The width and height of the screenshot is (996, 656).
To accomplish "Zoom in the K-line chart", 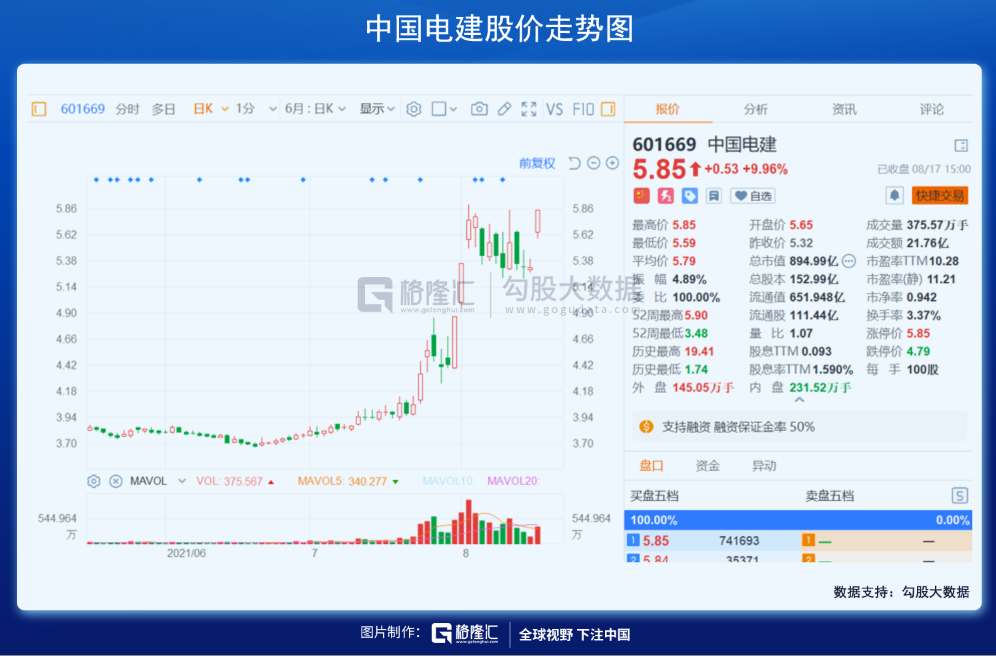I will 612,163.
